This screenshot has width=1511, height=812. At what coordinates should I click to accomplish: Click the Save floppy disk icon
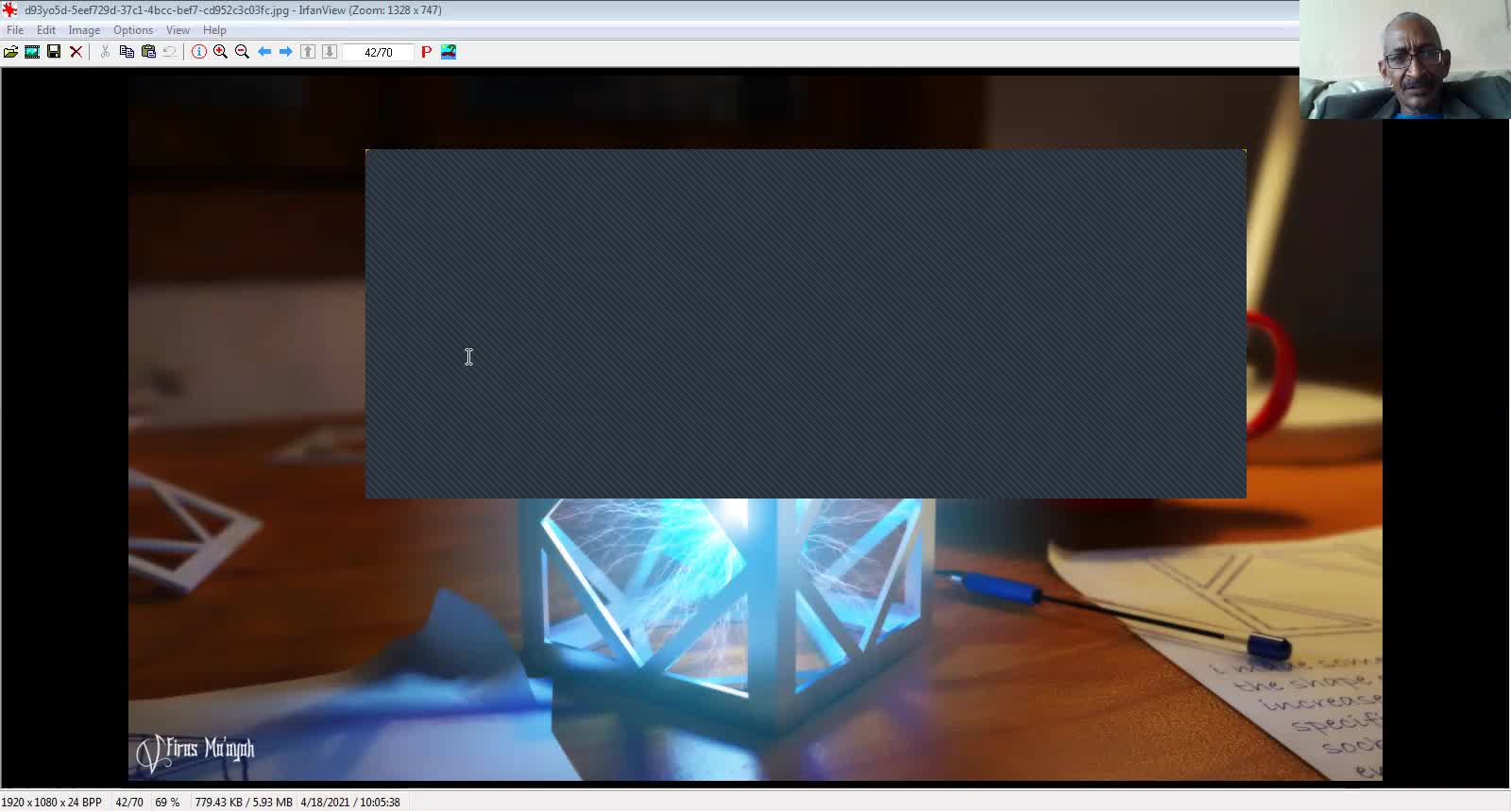click(54, 52)
